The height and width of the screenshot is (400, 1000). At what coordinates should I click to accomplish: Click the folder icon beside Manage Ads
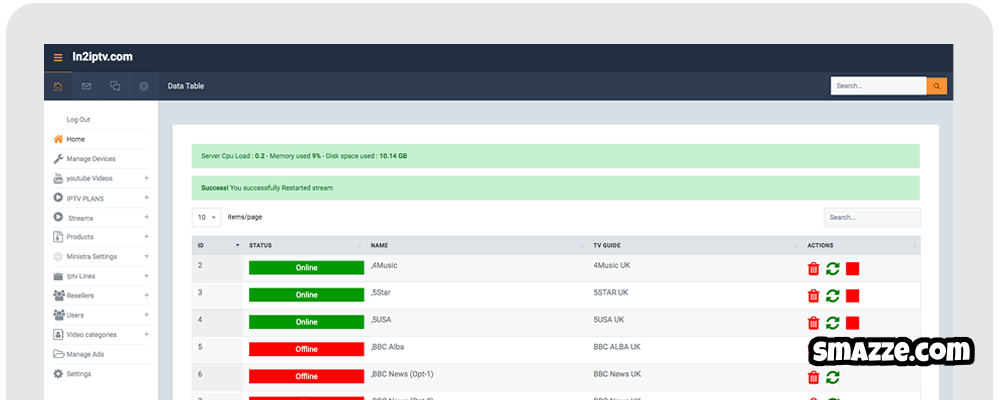coord(59,354)
